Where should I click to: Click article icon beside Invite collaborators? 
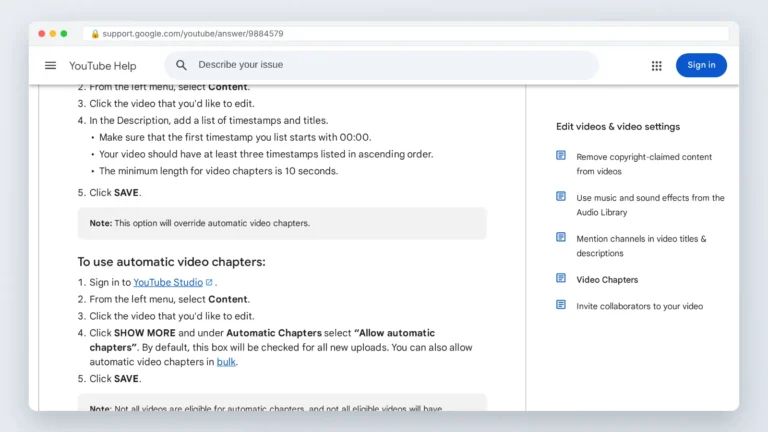pos(561,305)
